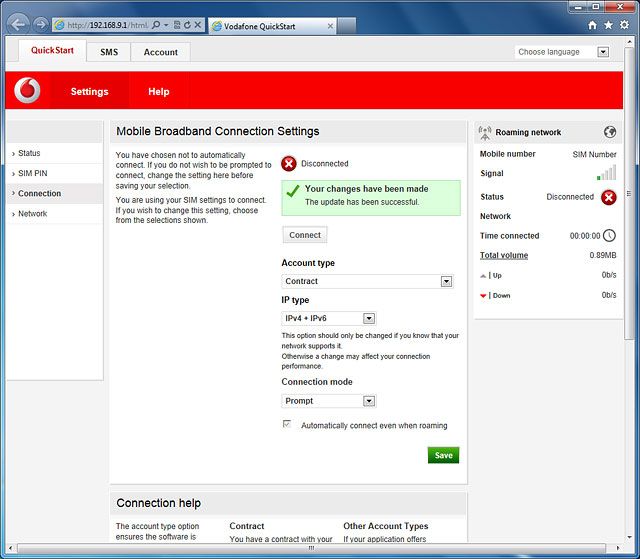Open browser tools gear icon
Viewport: 640px width, 559px height.
click(624, 24)
